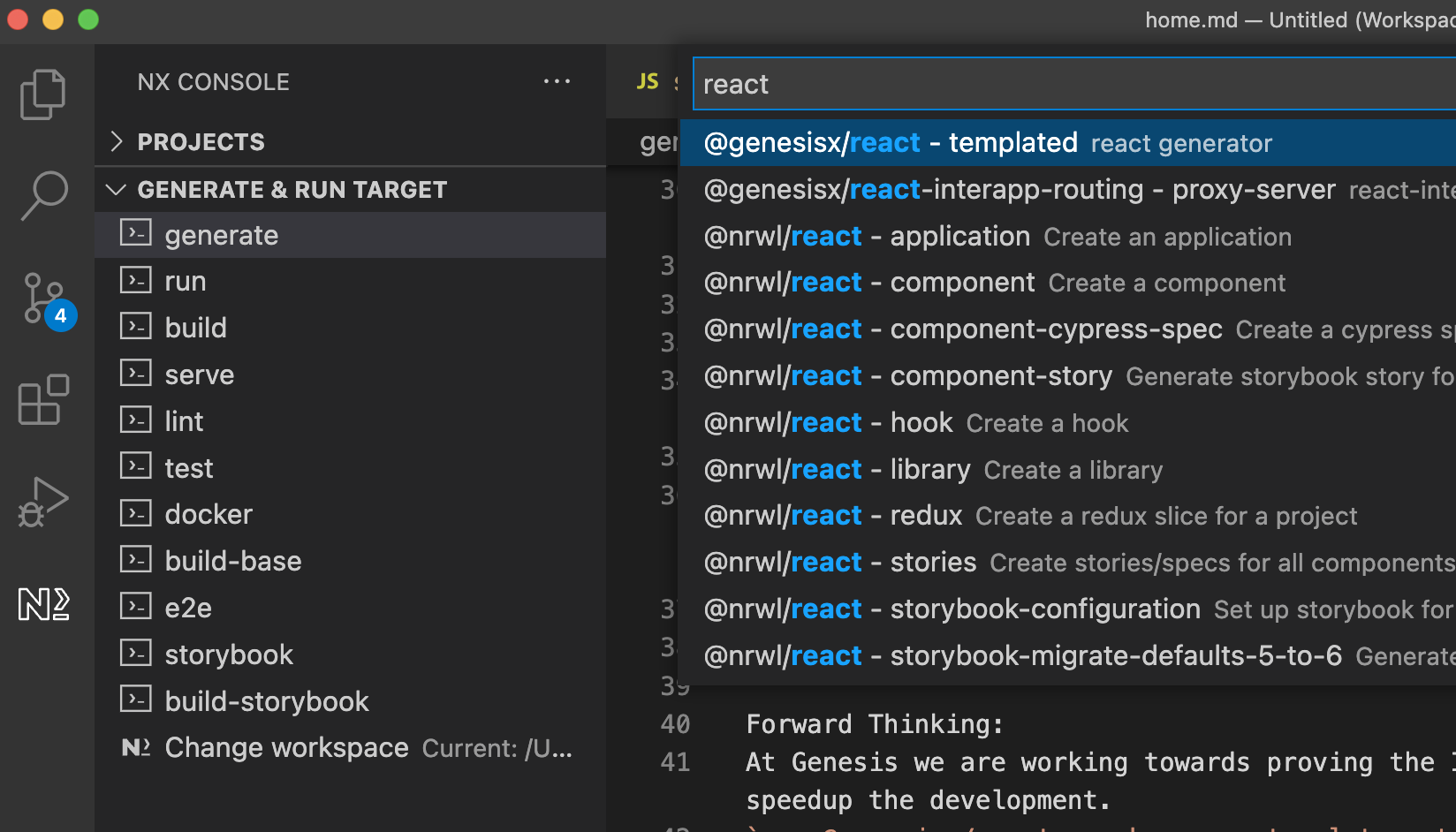Click the terminal icon beside storybook
This screenshot has width=1456, height=832.
click(136, 654)
